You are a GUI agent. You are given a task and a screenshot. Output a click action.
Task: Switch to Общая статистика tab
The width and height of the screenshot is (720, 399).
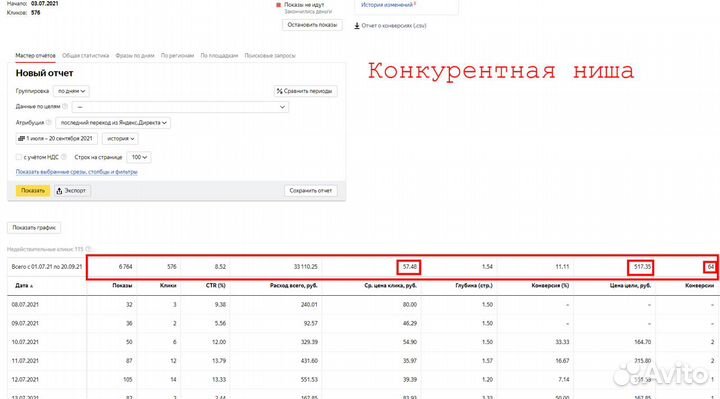[85, 56]
